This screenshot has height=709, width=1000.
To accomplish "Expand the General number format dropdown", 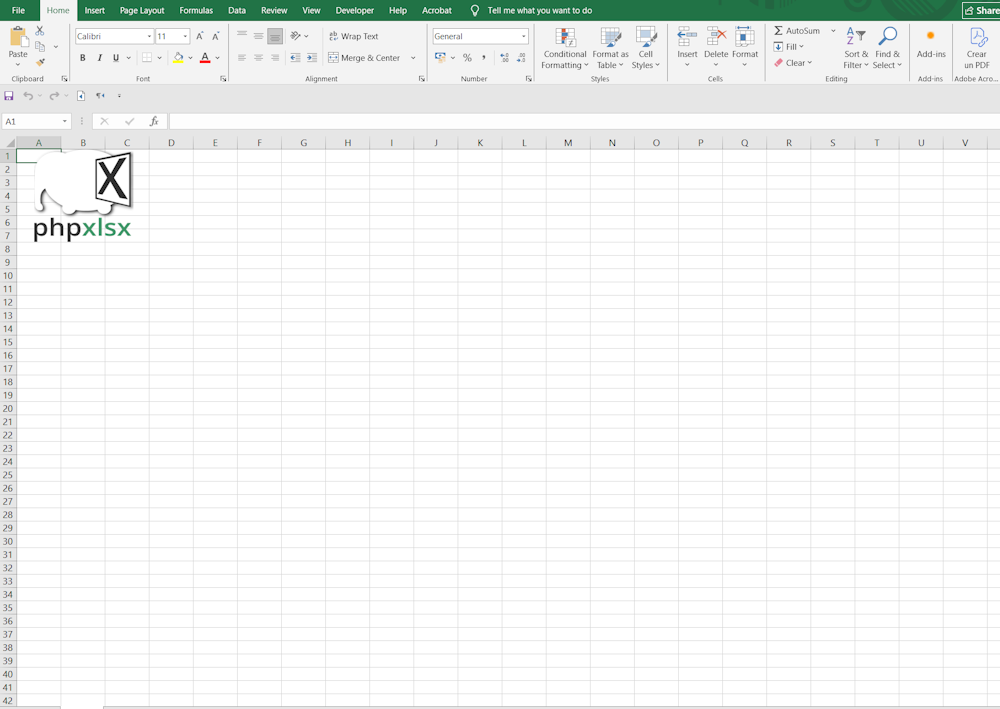I will coord(523,37).
